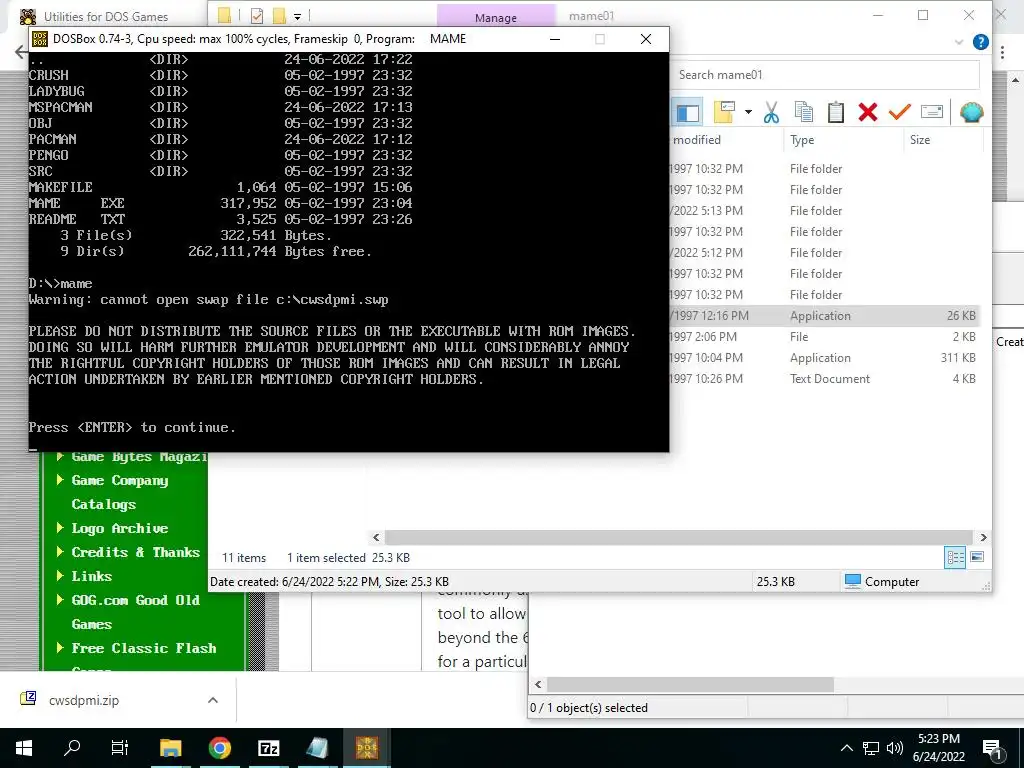The height and width of the screenshot is (768, 1024).
Task: Click the New folder icon in toolbar
Action: (724, 112)
